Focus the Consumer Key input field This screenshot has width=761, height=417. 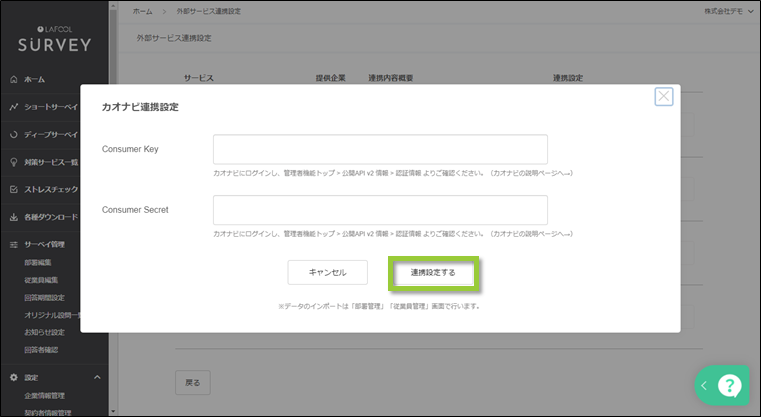pyautogui.click(x=380, y=149)
